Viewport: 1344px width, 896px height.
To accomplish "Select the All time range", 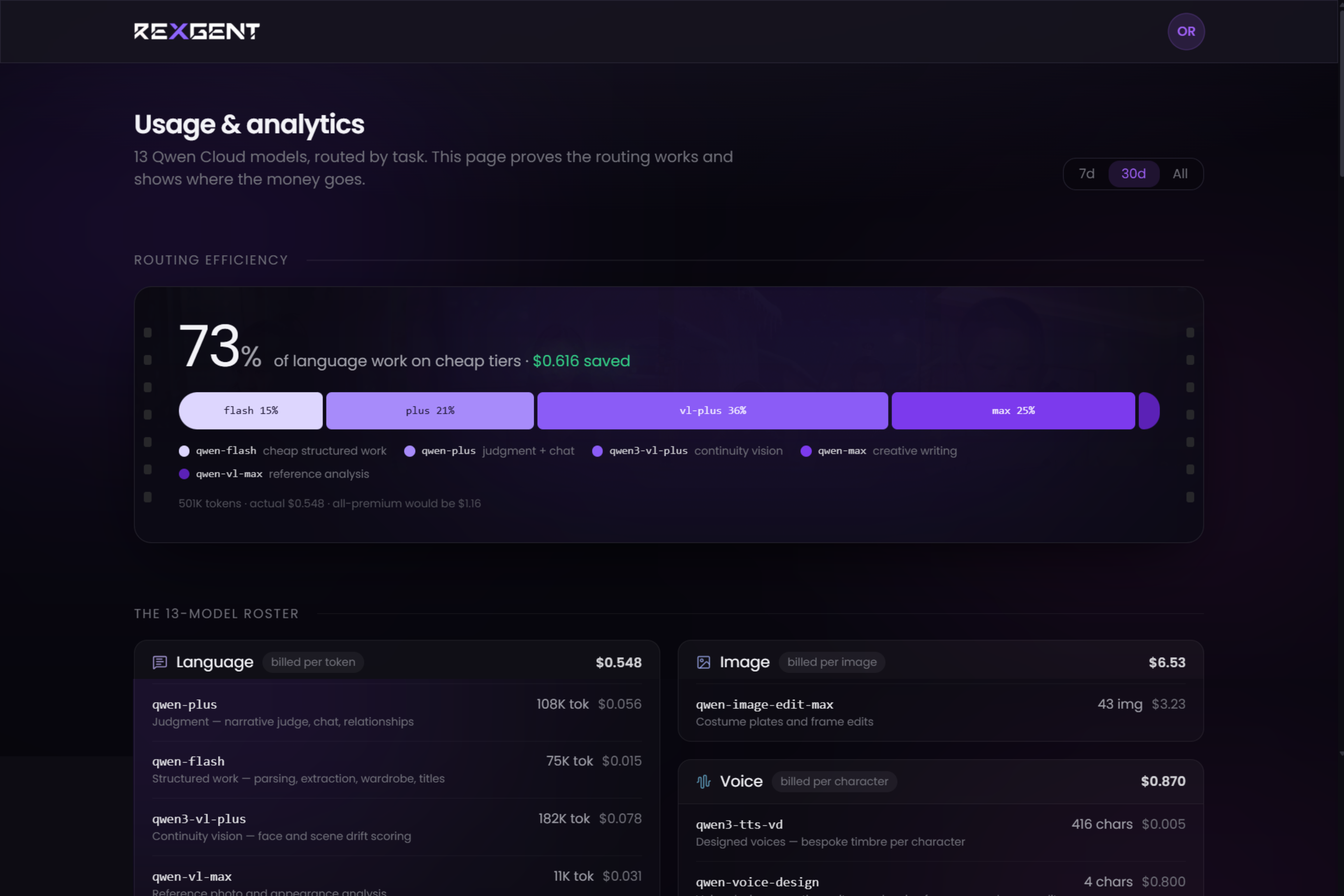I will click(x=1180, y=174).
